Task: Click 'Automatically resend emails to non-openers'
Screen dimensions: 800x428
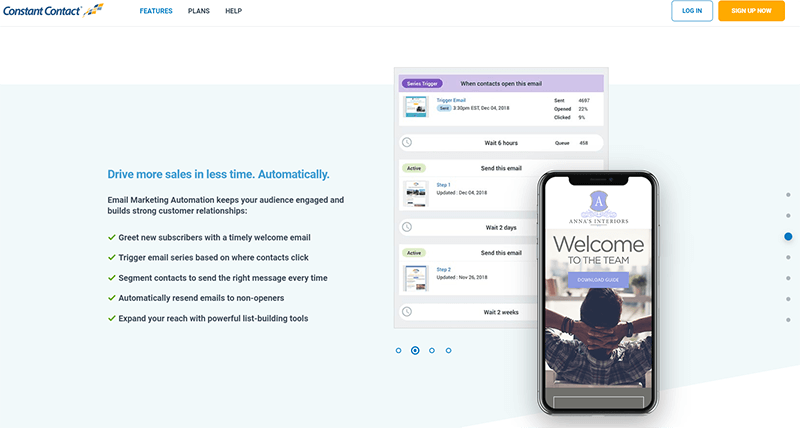Action: pos(201,298)
